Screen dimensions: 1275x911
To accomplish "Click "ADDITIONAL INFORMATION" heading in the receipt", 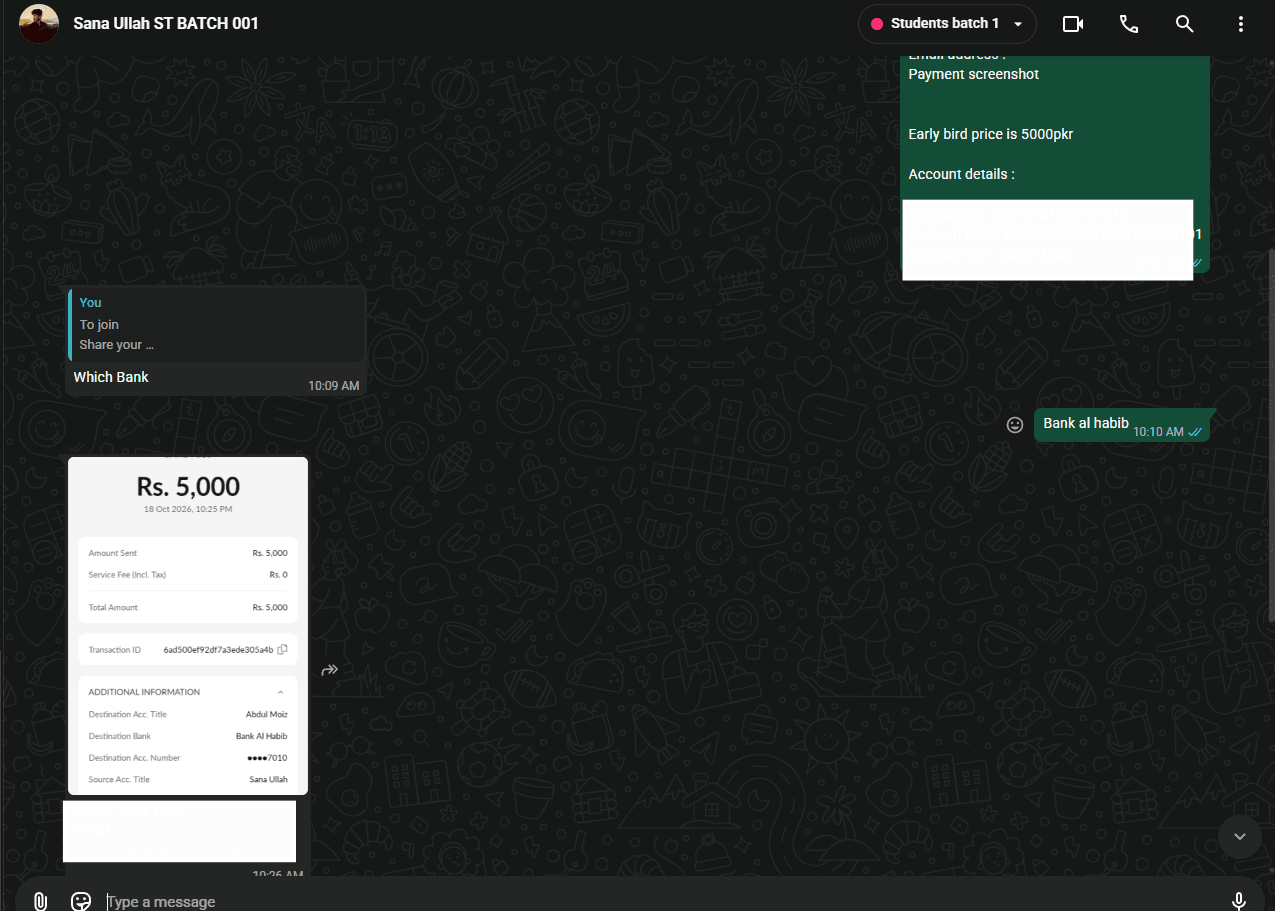I will 144,692.
